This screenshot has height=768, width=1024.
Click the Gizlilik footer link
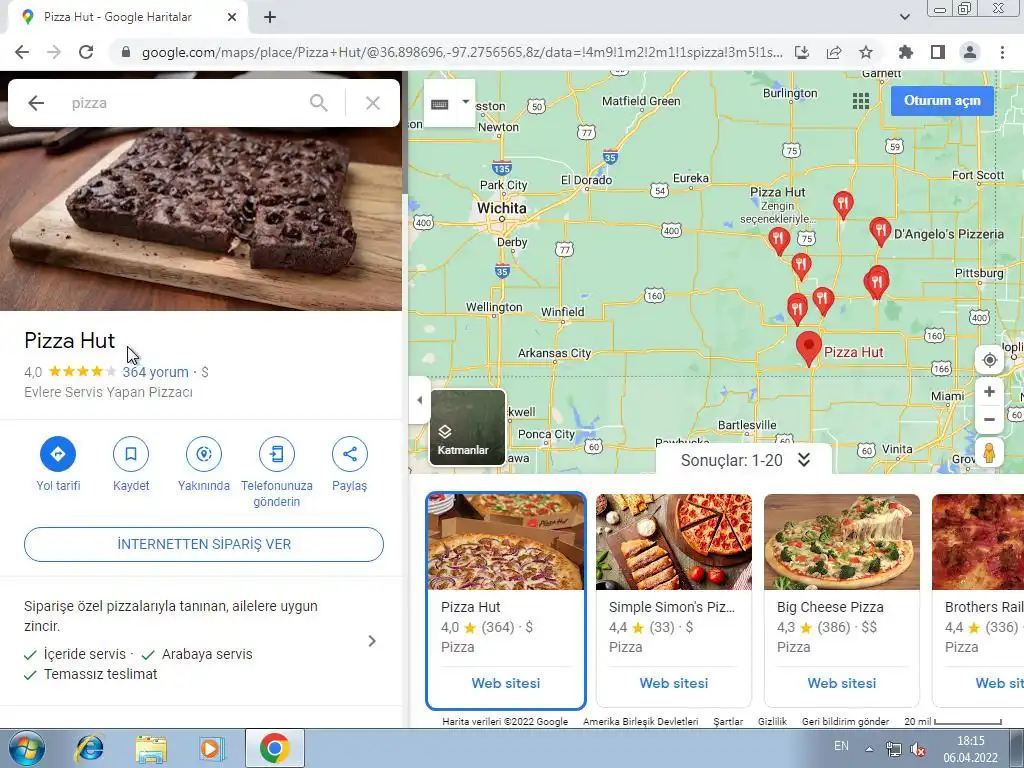tap(772, 721)
